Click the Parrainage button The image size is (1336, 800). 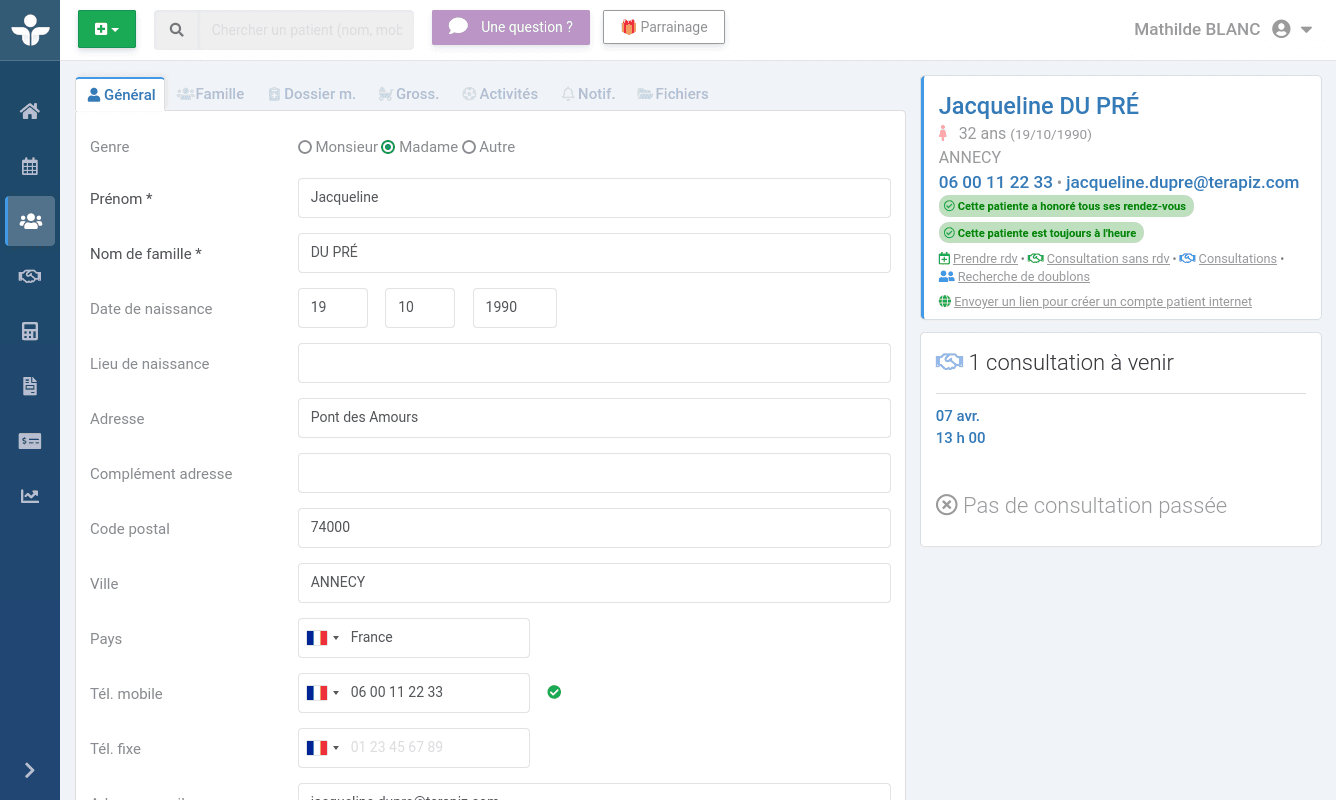pyautogui.click(x=664, y=27)
